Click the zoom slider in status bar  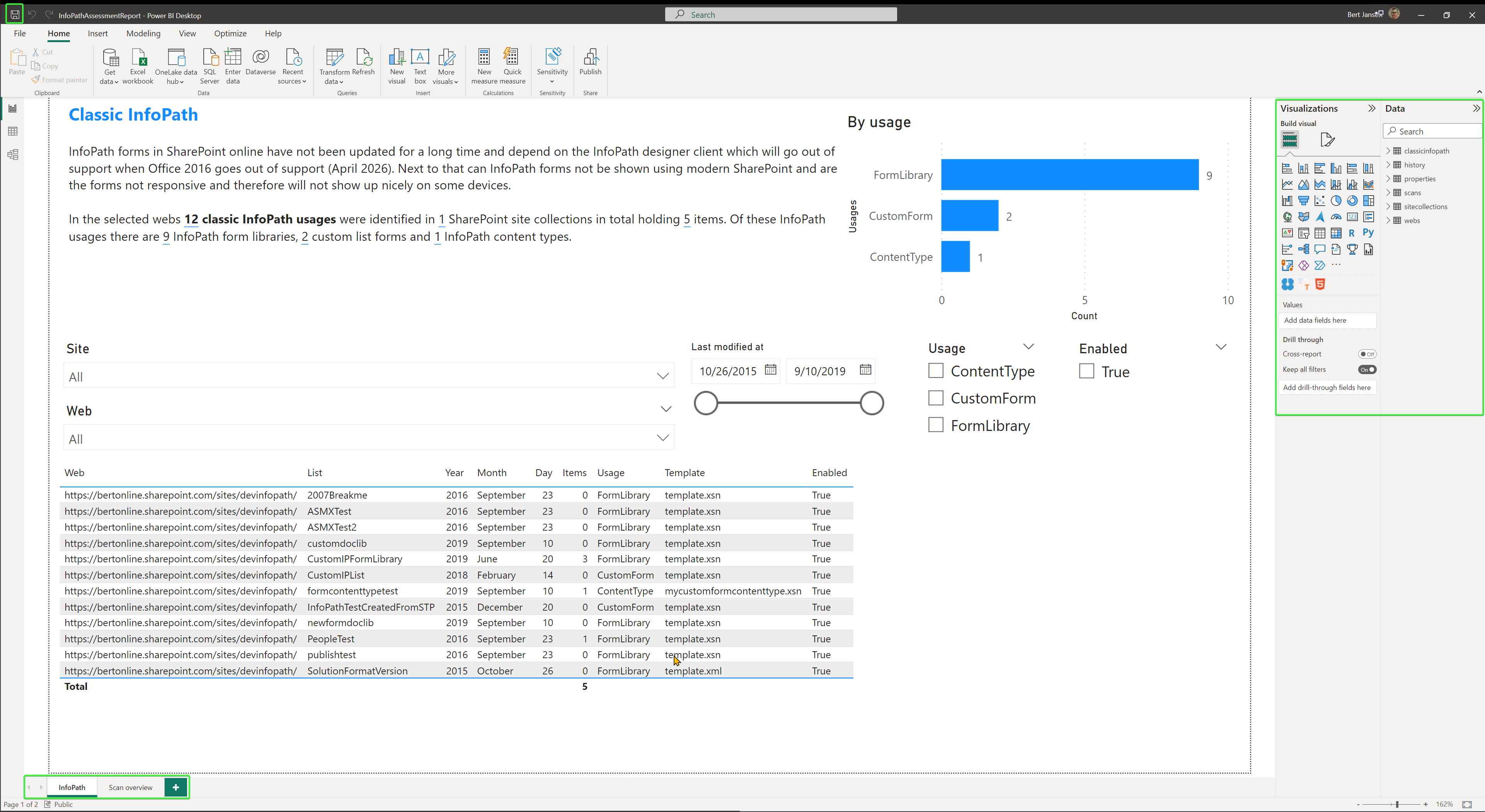[1397, 804]
